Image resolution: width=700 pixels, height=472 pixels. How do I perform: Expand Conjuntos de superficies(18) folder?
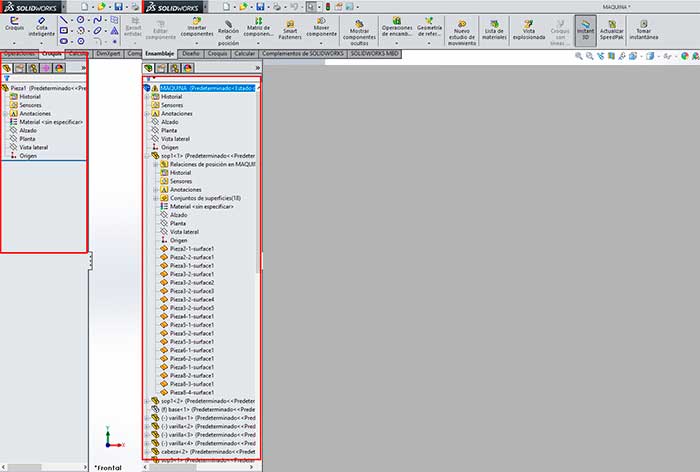click(x=156, y=198)
